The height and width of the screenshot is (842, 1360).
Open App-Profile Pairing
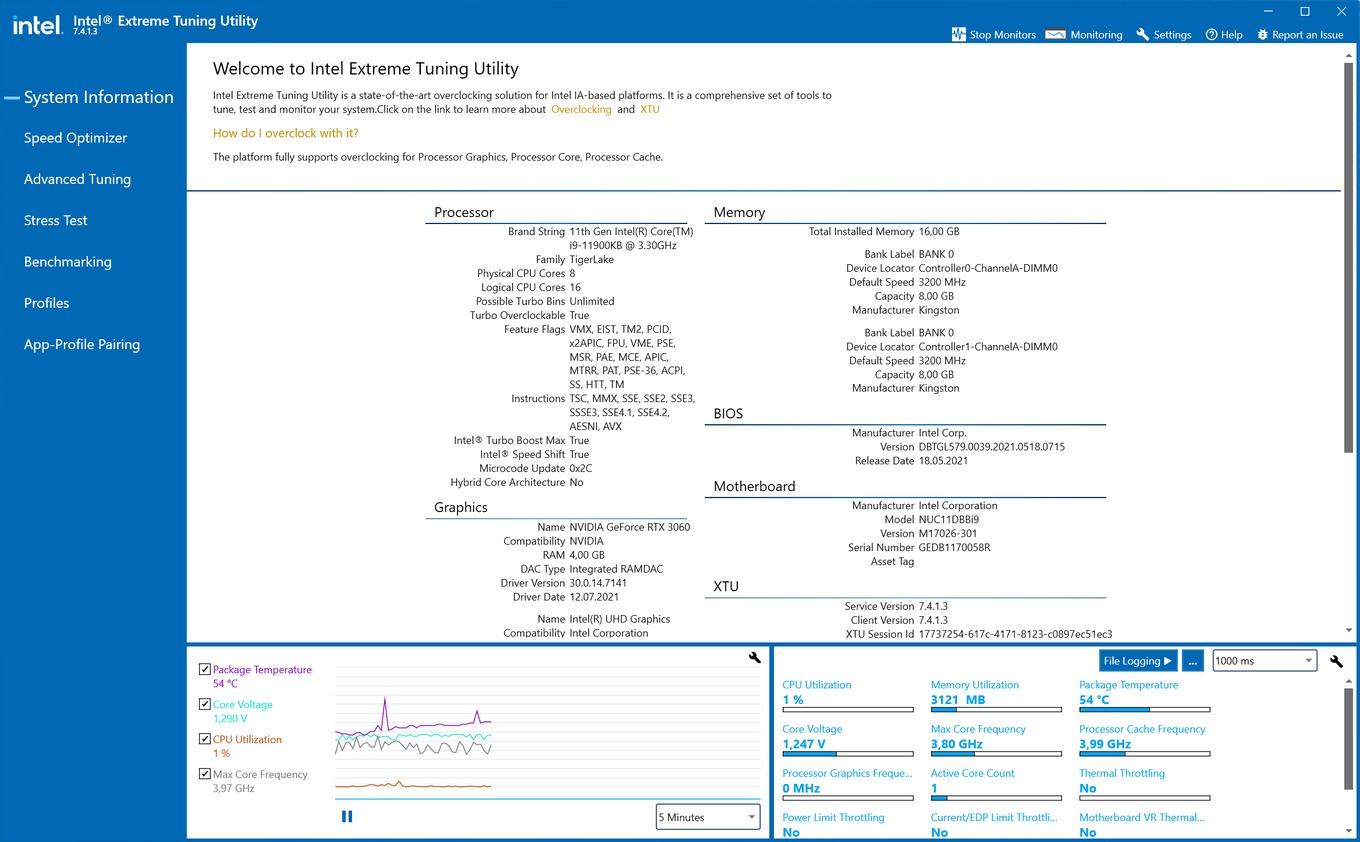82,344
